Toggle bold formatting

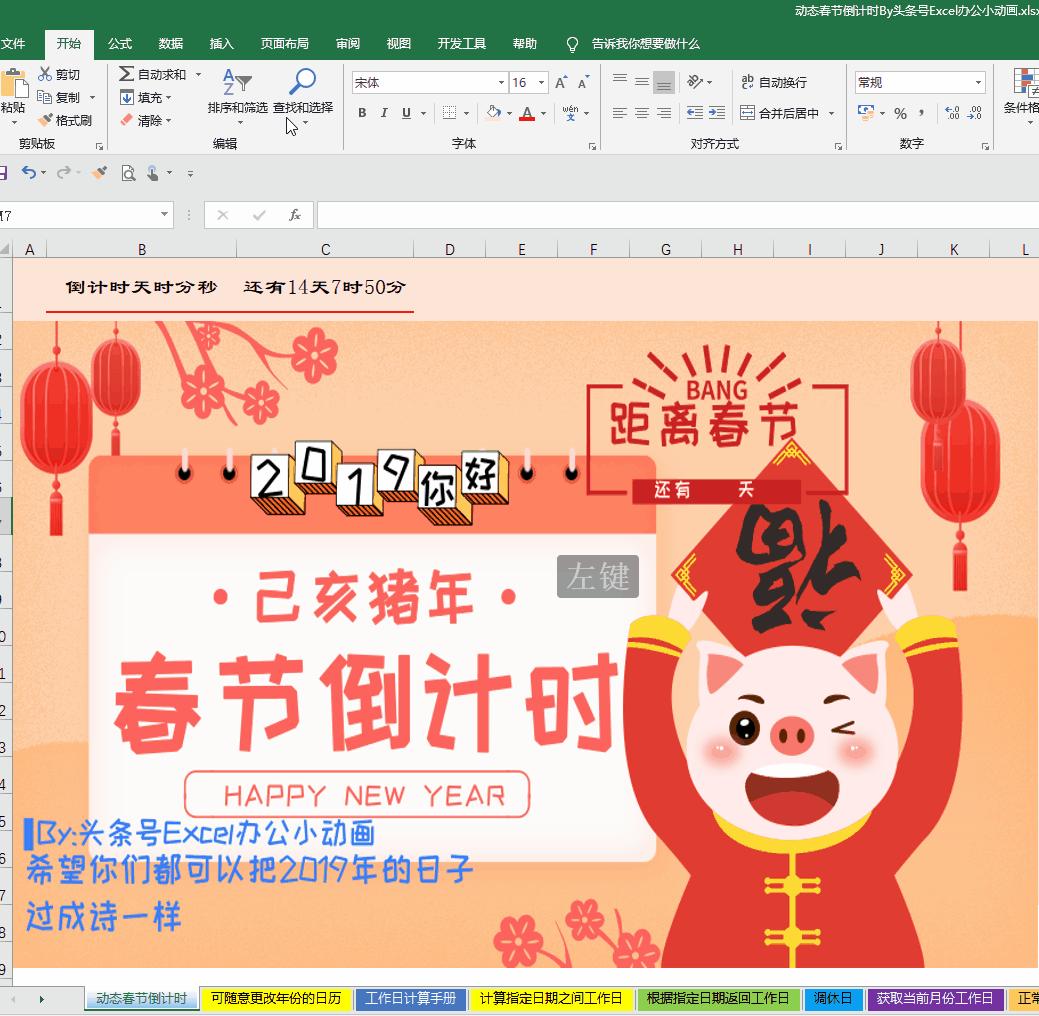click(x=361, y=113)
